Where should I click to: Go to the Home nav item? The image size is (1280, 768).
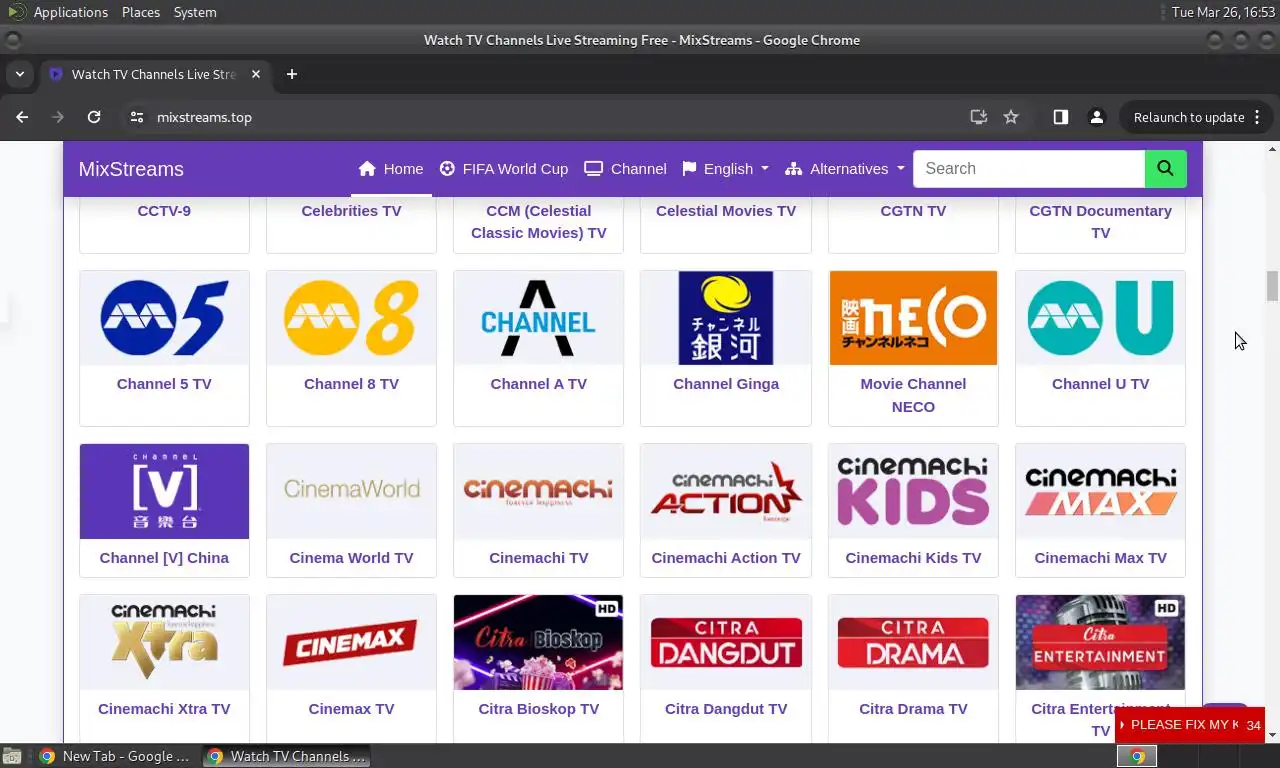click(x=391, y=169)
